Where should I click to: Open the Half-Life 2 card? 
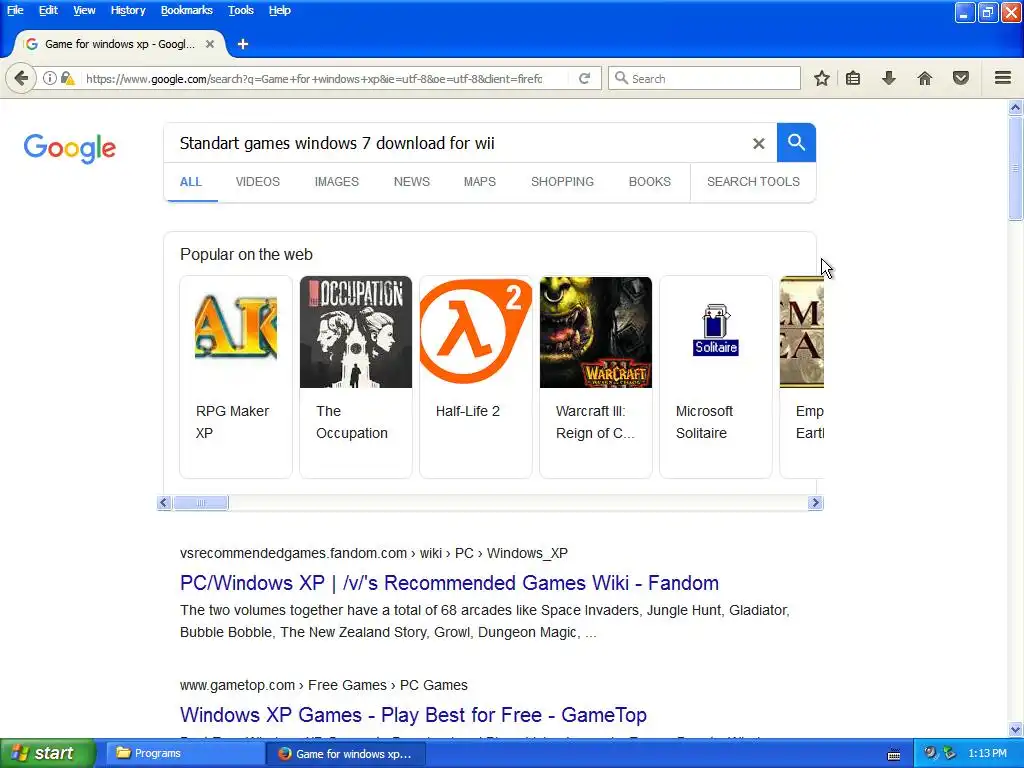(x=475, y=377)
